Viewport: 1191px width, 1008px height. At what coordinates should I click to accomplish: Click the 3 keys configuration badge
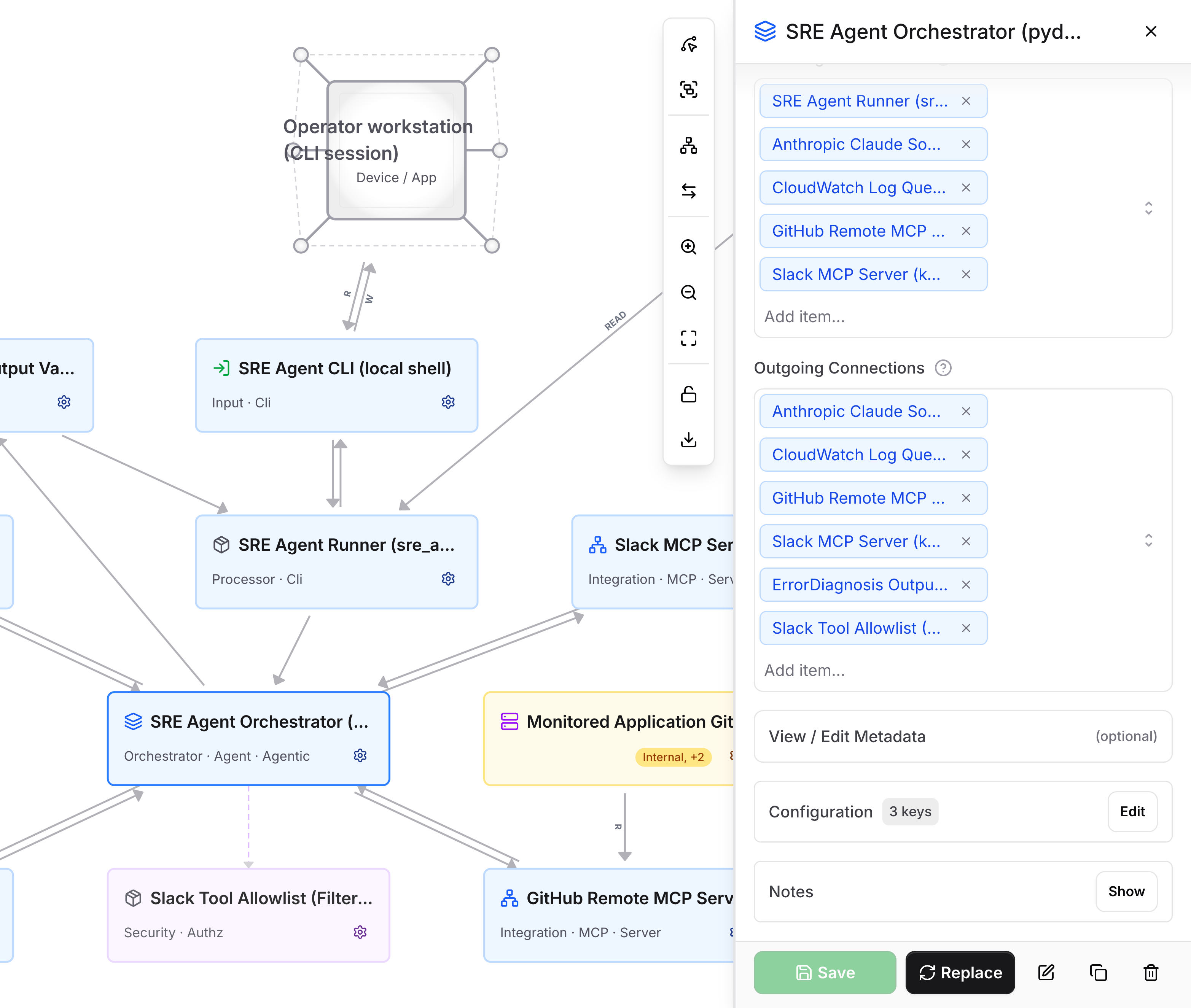910,811
